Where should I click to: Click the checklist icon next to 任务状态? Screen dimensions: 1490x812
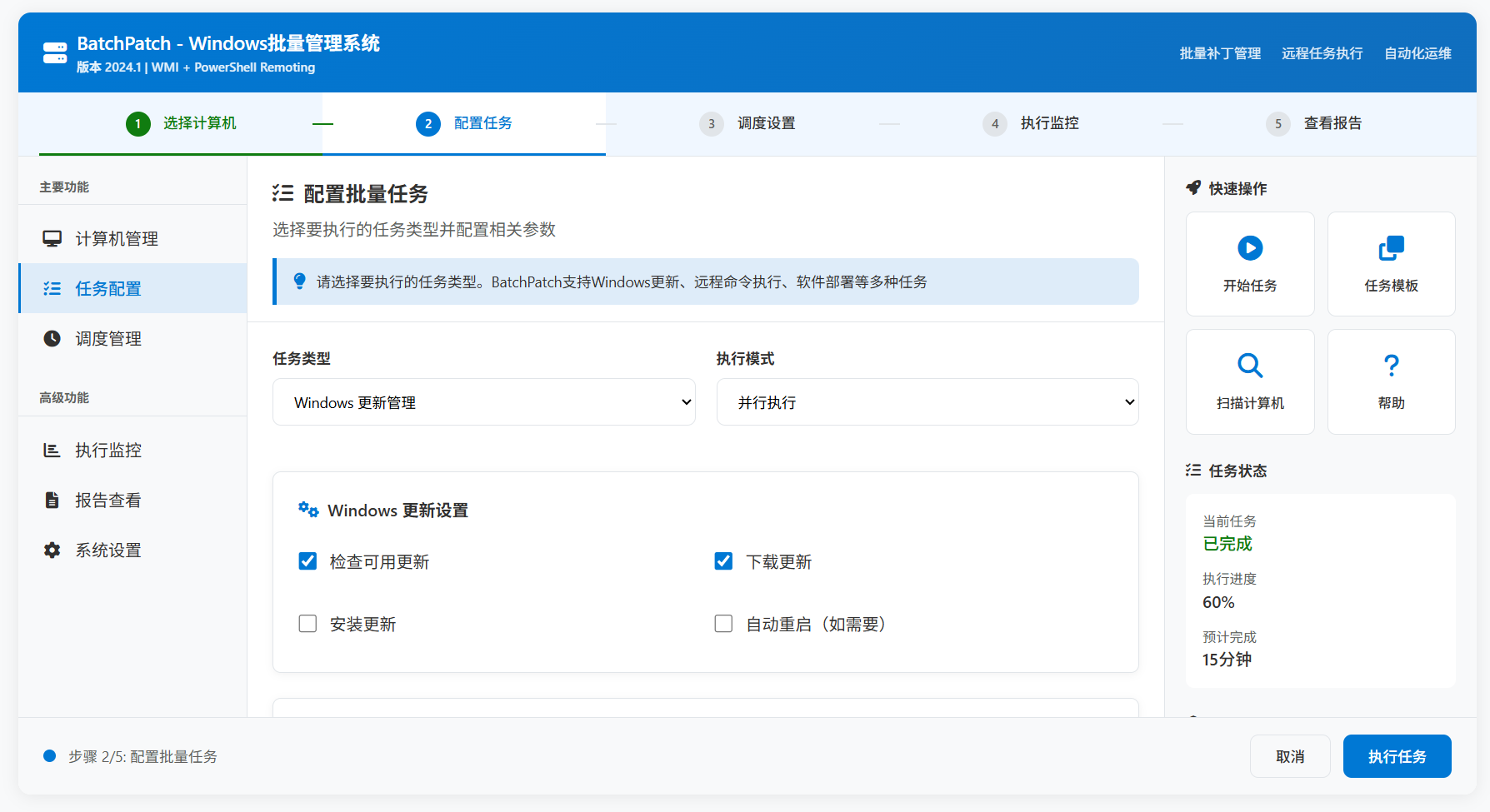1193,471
